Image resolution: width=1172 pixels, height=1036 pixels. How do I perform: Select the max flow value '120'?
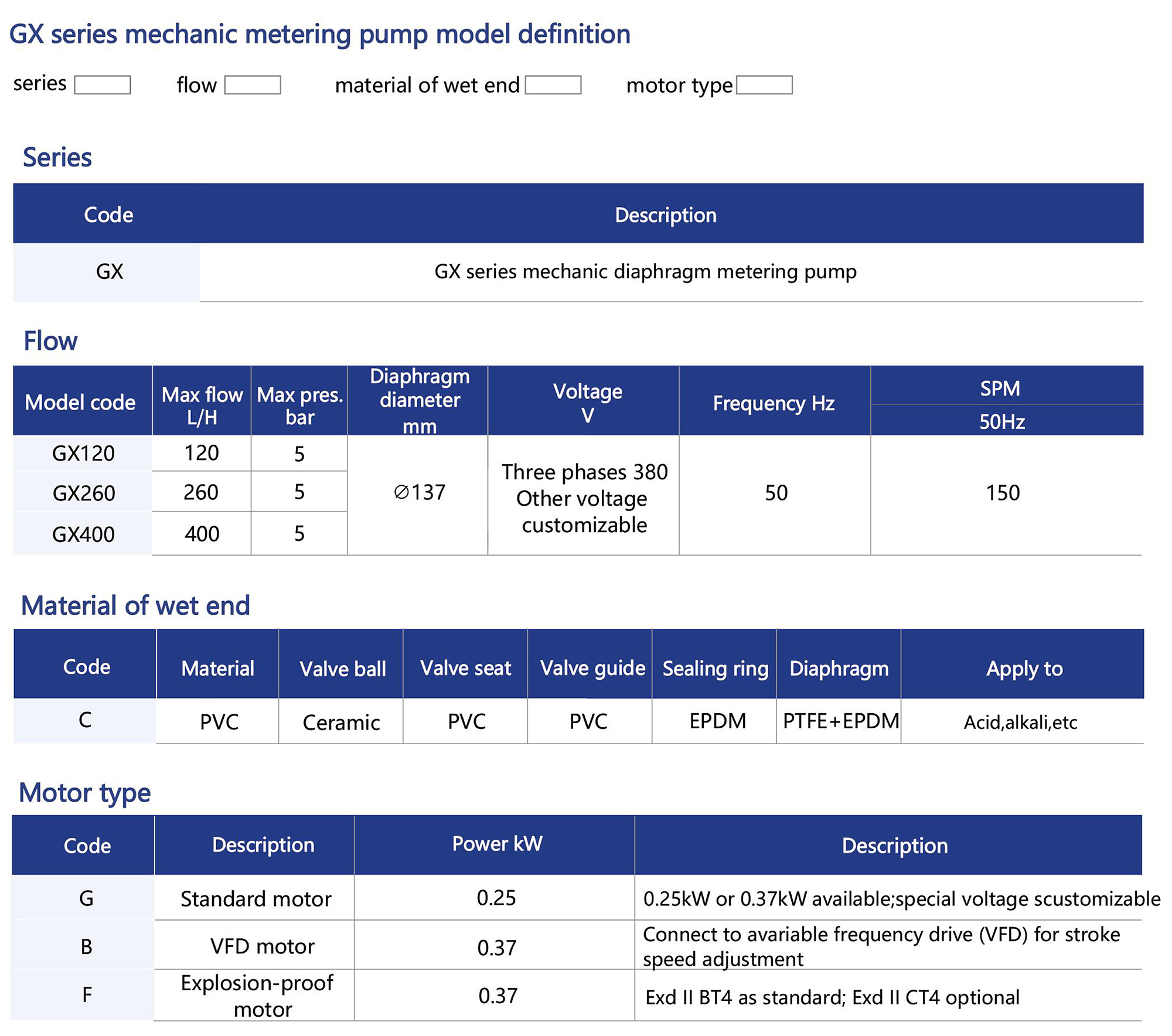202,453
